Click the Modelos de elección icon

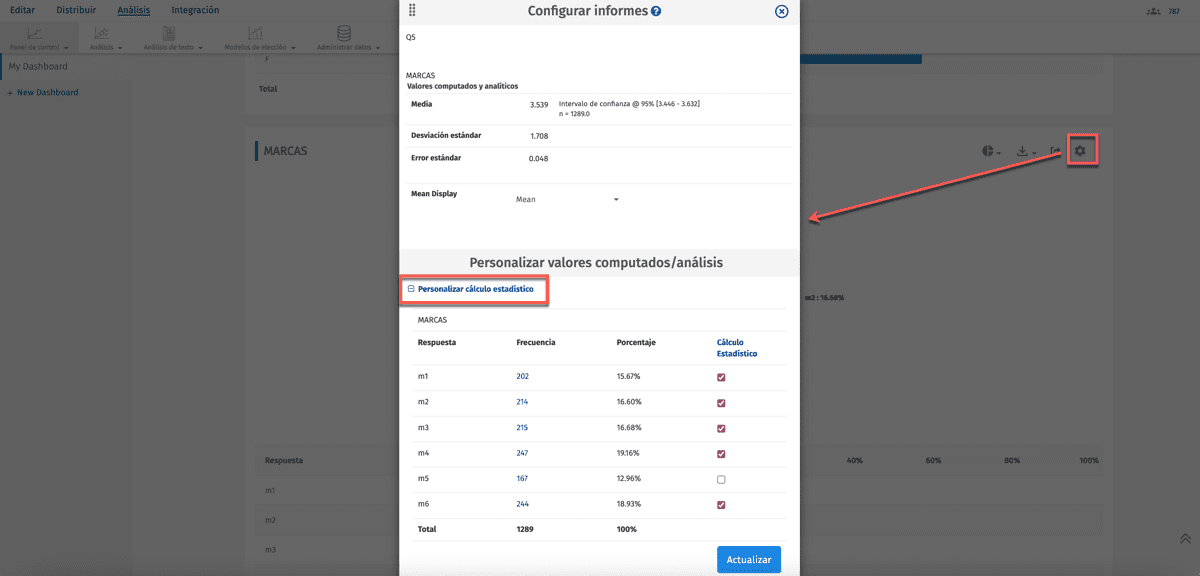255,33
